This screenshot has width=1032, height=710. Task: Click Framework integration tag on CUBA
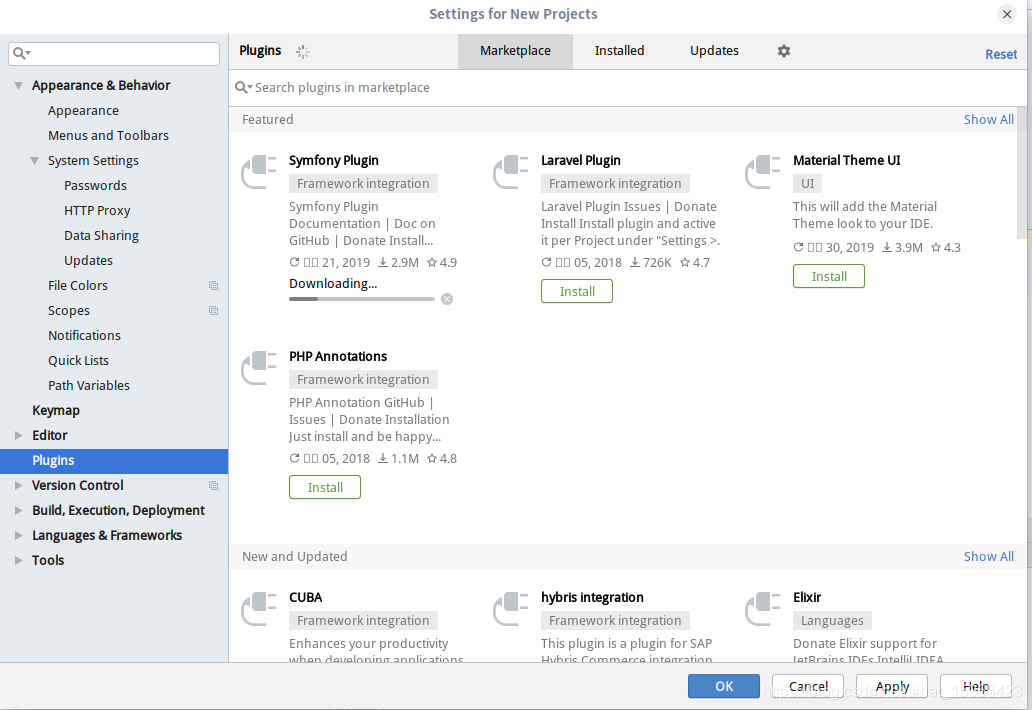point(363,621)
